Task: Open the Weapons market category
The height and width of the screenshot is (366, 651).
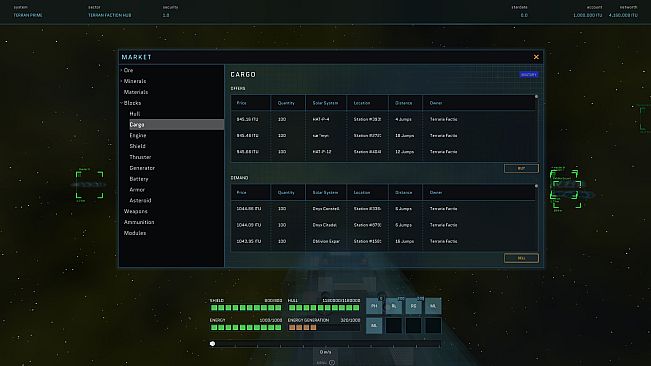Action: (x=135, y=211)
